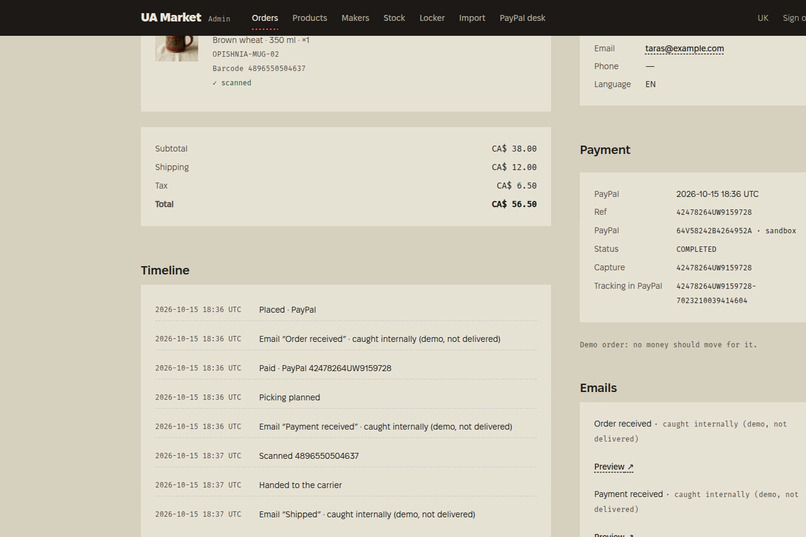The image size is (806, 537).
Task: Click timeline entry Handed to the carrier
Action: (300, 485)
